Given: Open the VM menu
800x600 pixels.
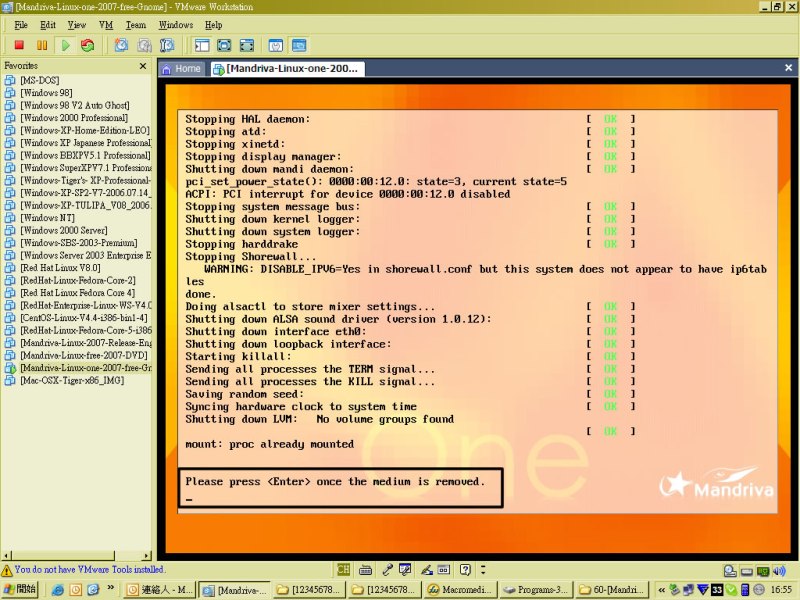Looking at the screenshot, I should coord(105,24).
